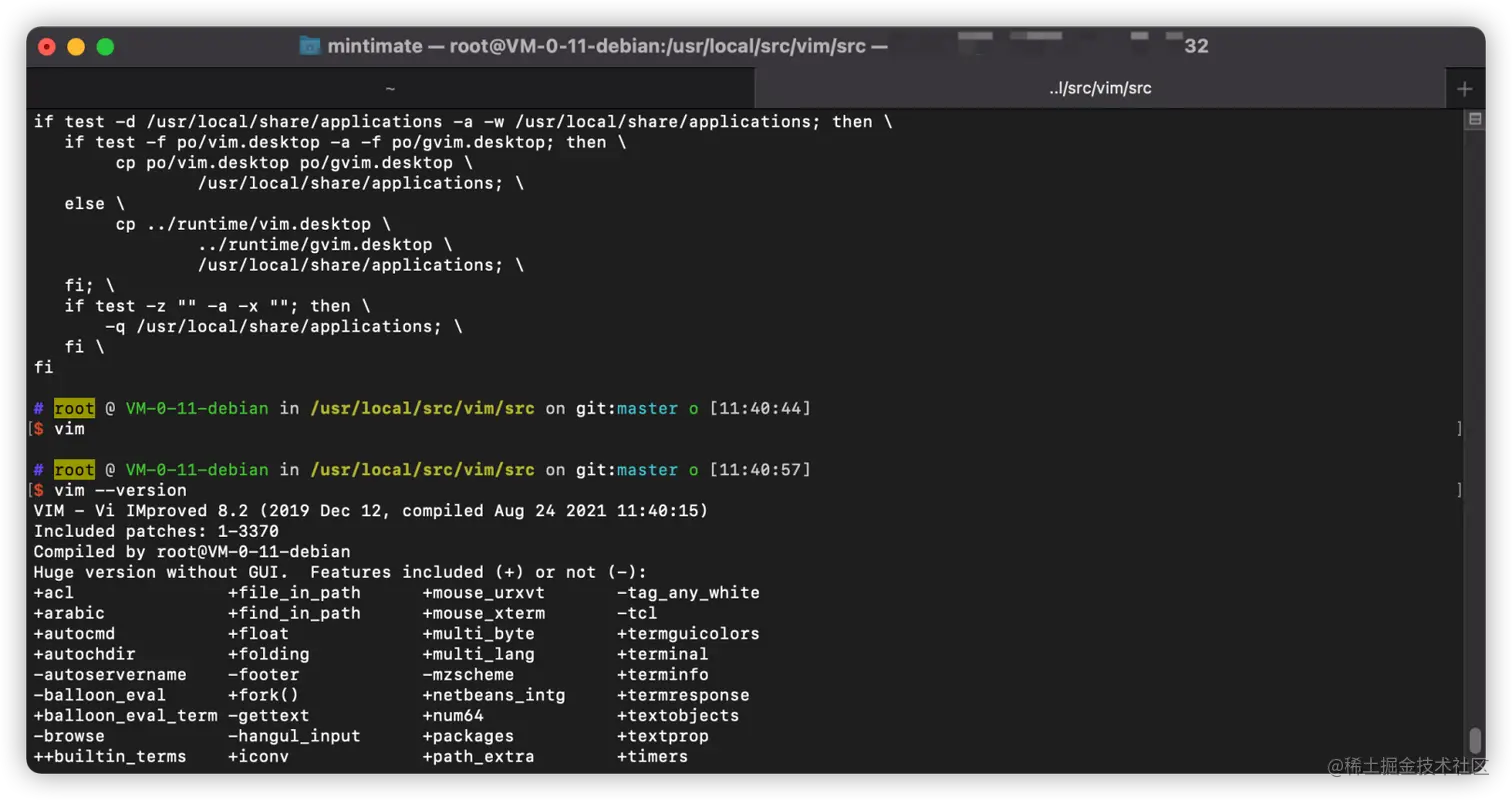
Task: Minimize the window with yellow button
Action: [x=76, y=46]
